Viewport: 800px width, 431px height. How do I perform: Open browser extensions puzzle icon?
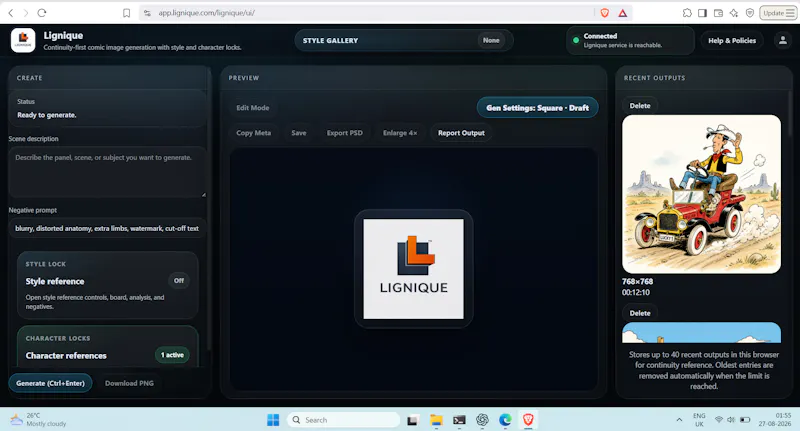point(687,13)
